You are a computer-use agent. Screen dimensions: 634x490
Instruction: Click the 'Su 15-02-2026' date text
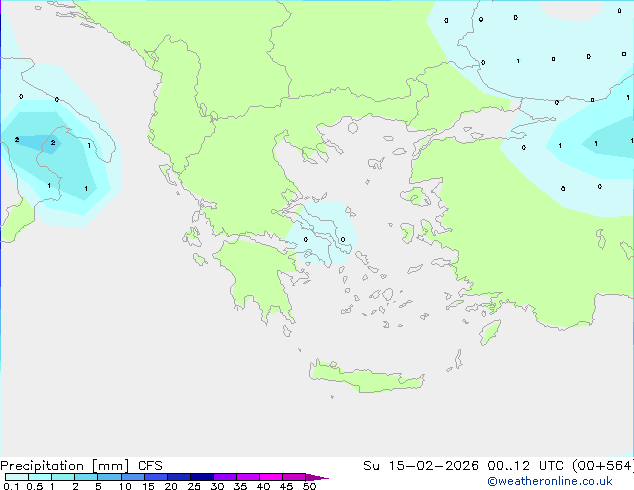[421, 466]
